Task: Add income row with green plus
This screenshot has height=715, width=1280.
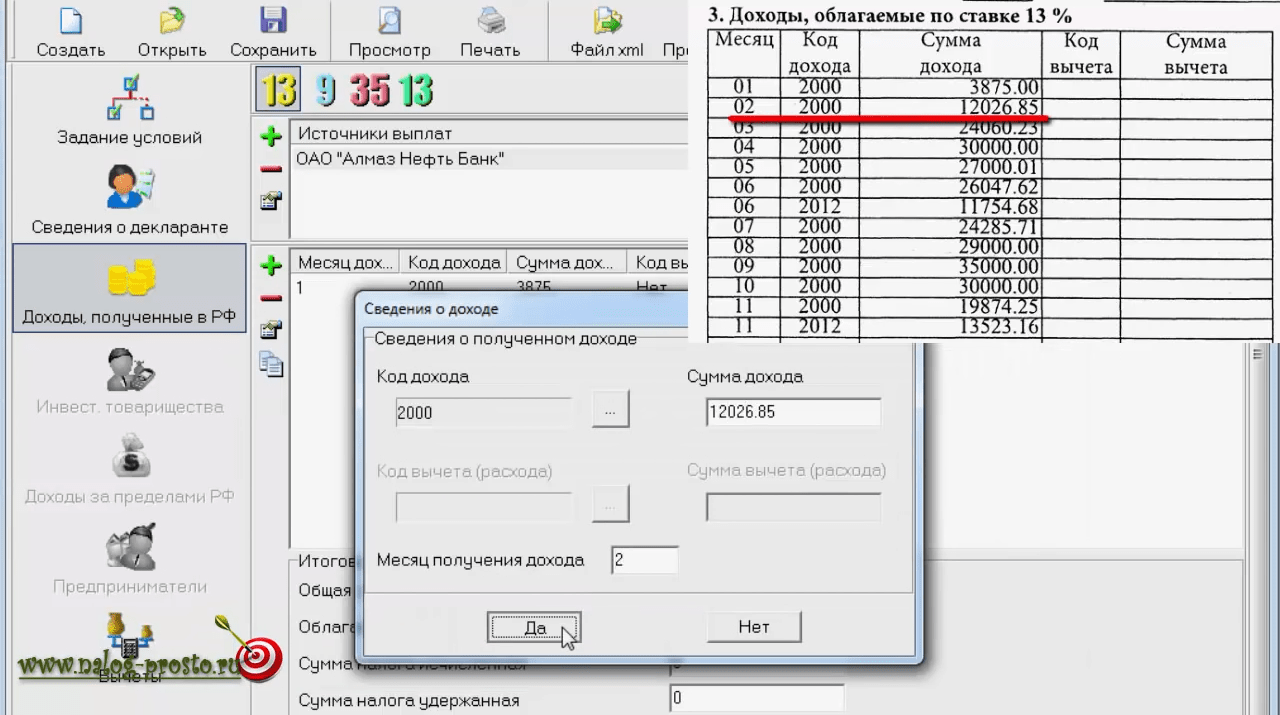Action: coord(270,265)
